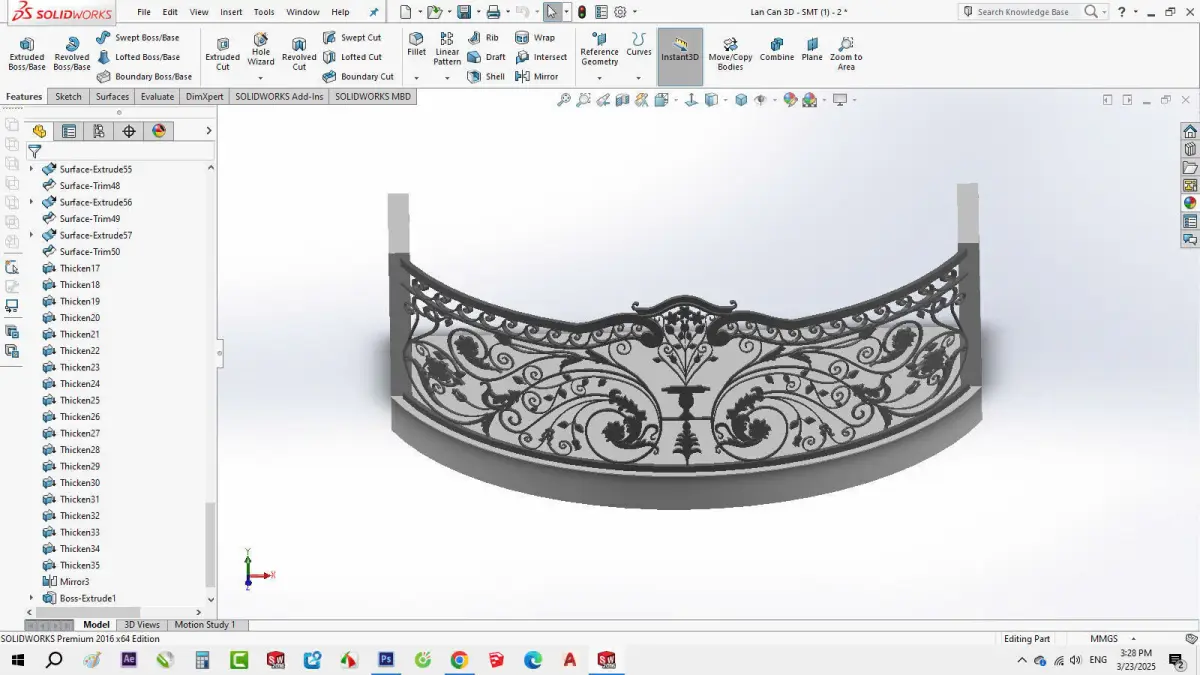1200x675 pixels.
Task: Open the Tools menu
Action: click(264, 12)
